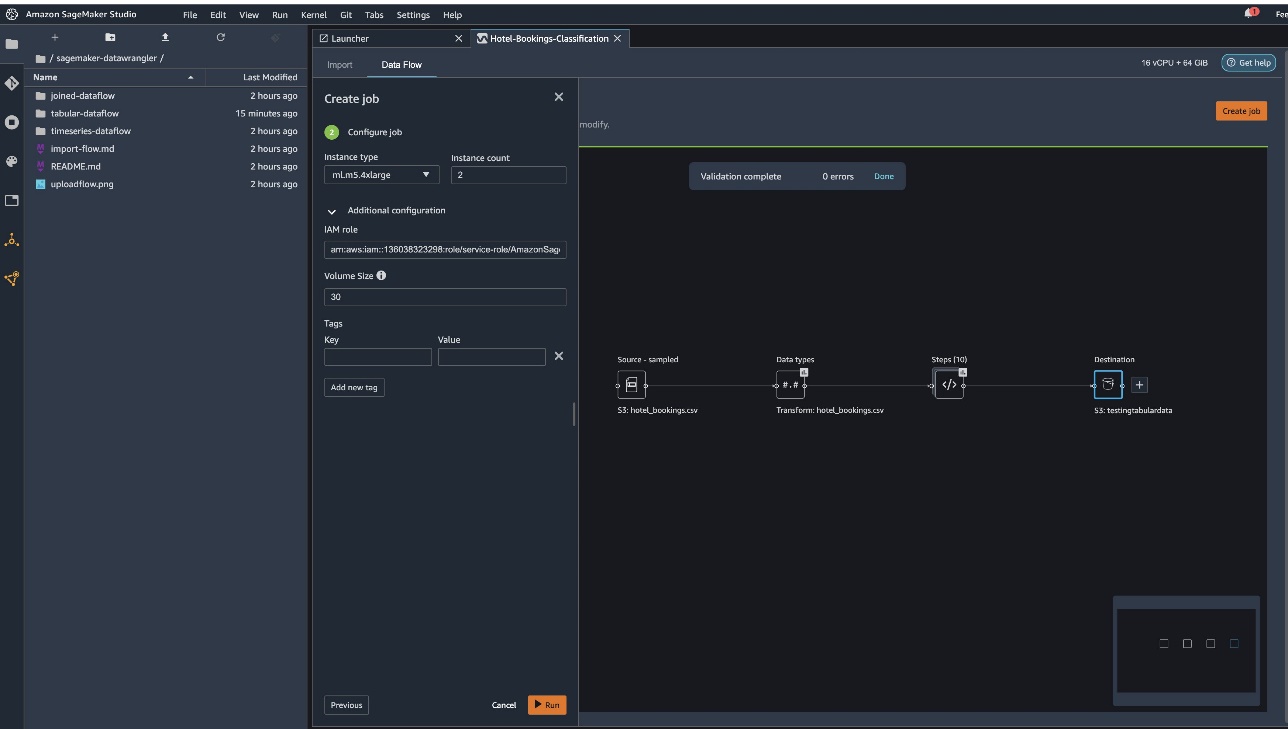The image size is (1288, 729).
Task: Select the Data types node icon
Action: click(790, 385)
